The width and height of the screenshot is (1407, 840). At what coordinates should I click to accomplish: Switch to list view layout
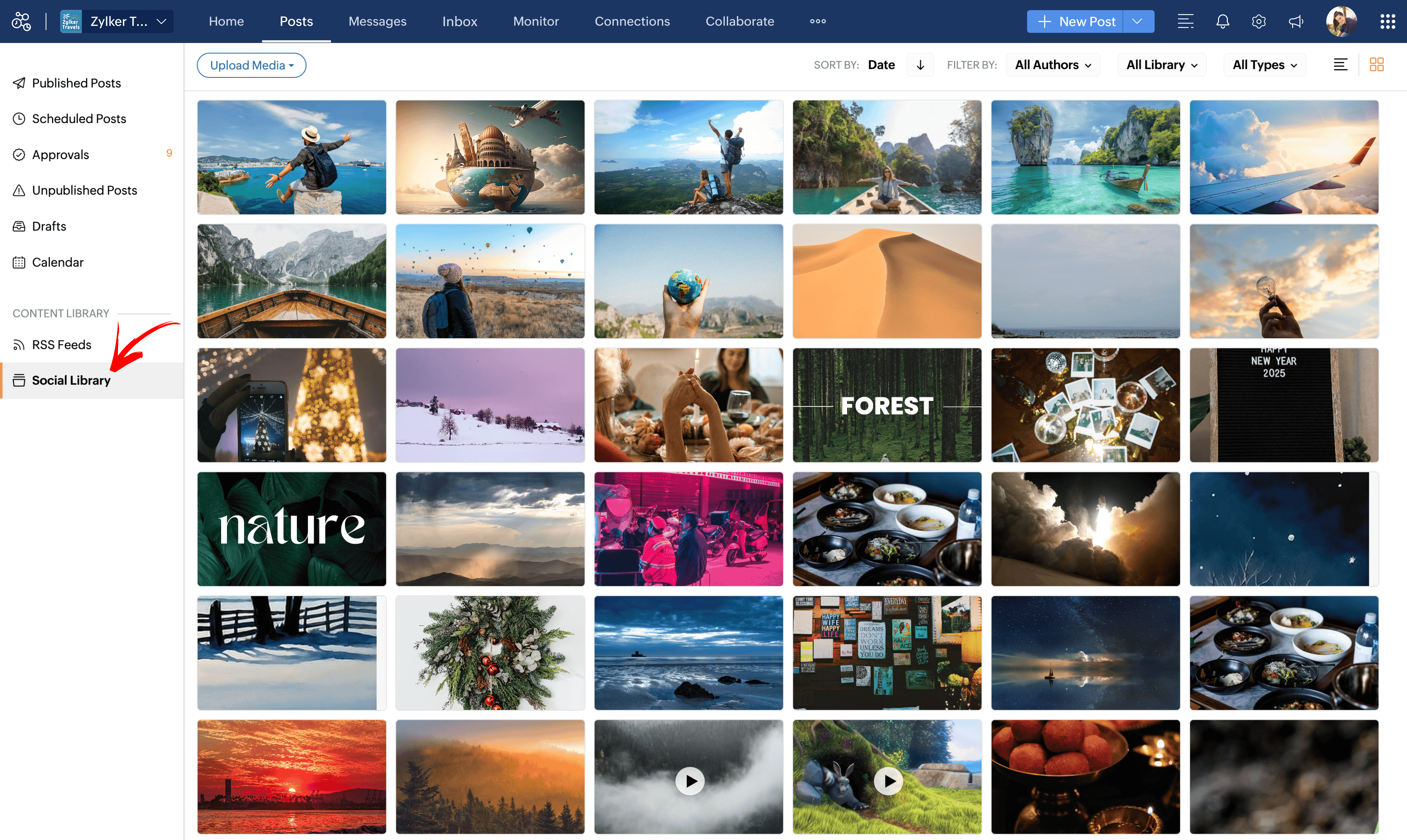(1340, 64)
